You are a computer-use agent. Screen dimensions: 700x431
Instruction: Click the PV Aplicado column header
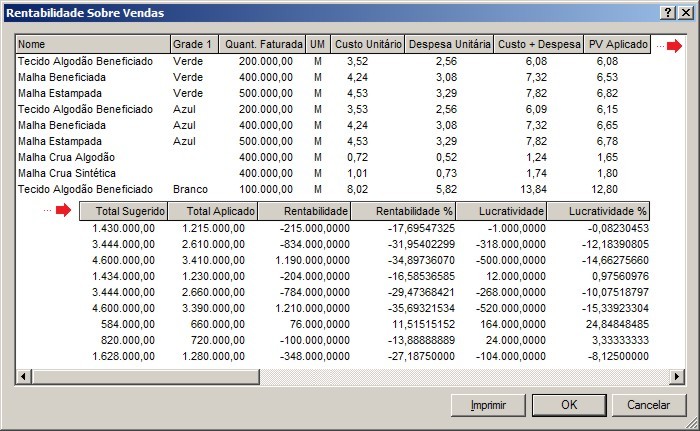(617, 45)
